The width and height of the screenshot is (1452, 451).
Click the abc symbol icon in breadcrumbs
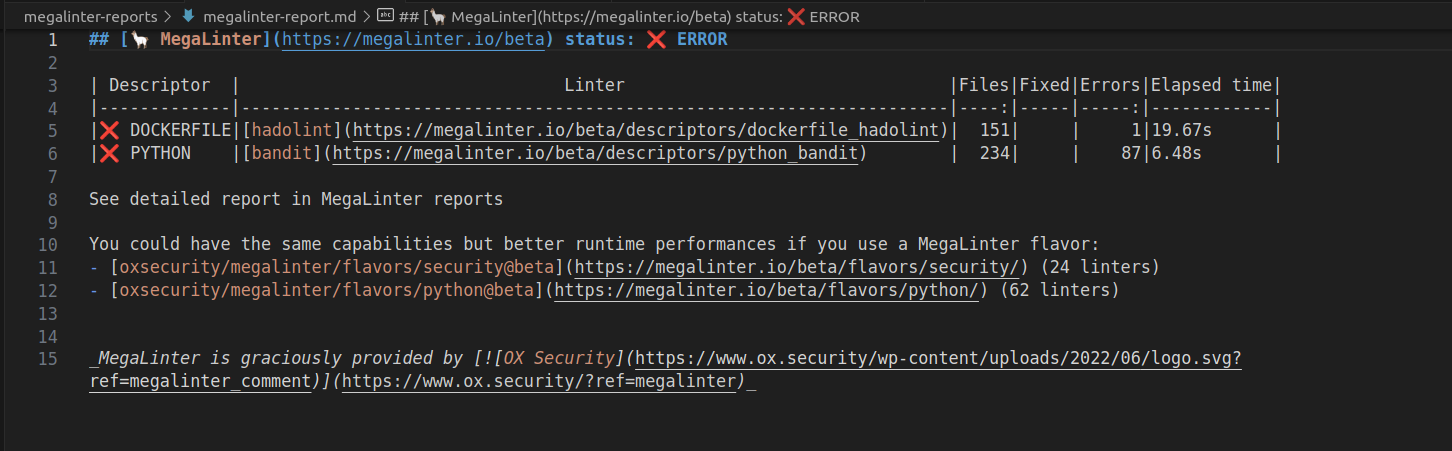(x=384, y=17)
